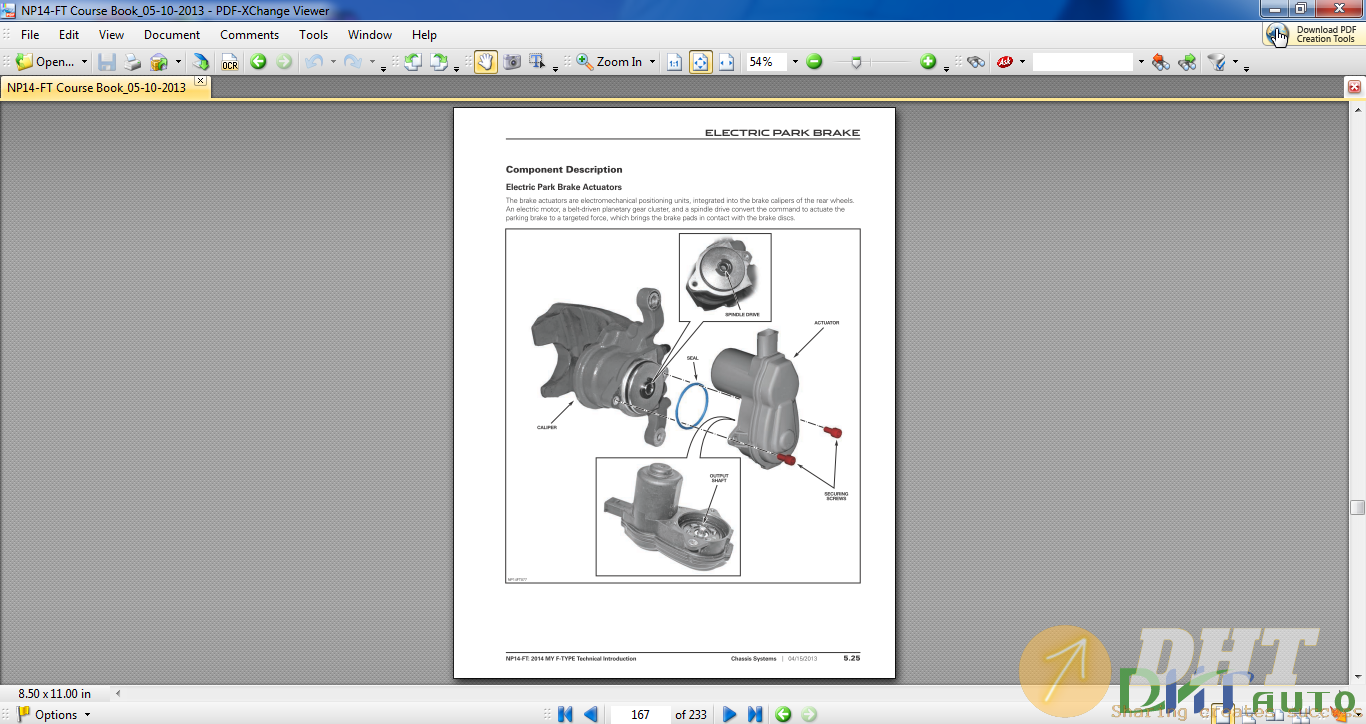
Task: Open the Comments menu
Action: (x=250, y=34)
